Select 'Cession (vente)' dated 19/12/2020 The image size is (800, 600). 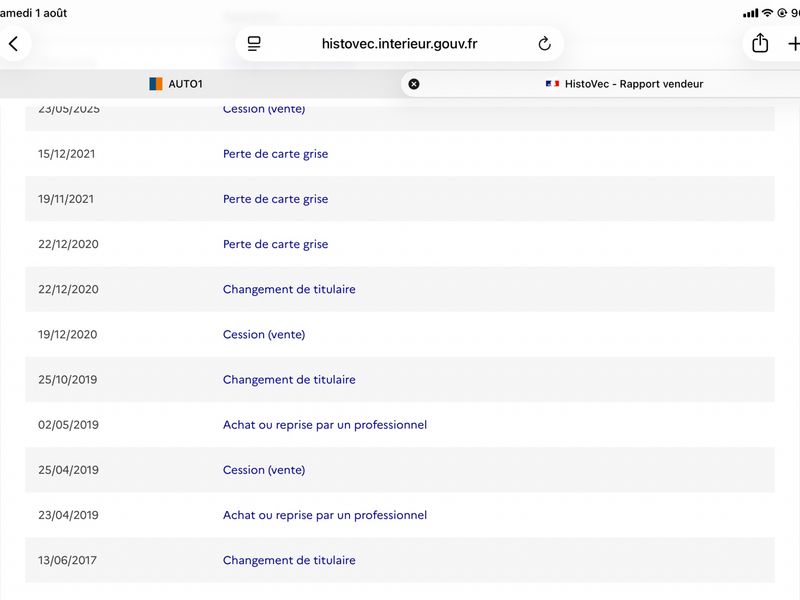264,334
